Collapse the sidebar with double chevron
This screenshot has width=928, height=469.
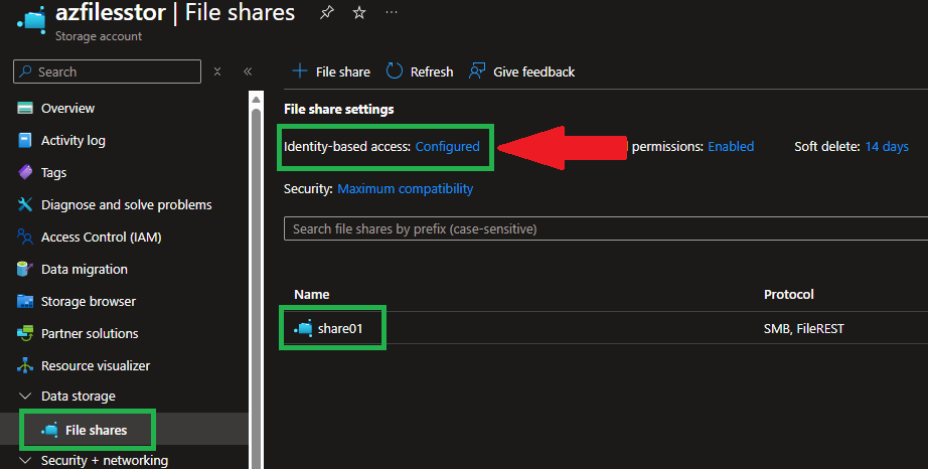pyautogui.click(x=248, y=72)
